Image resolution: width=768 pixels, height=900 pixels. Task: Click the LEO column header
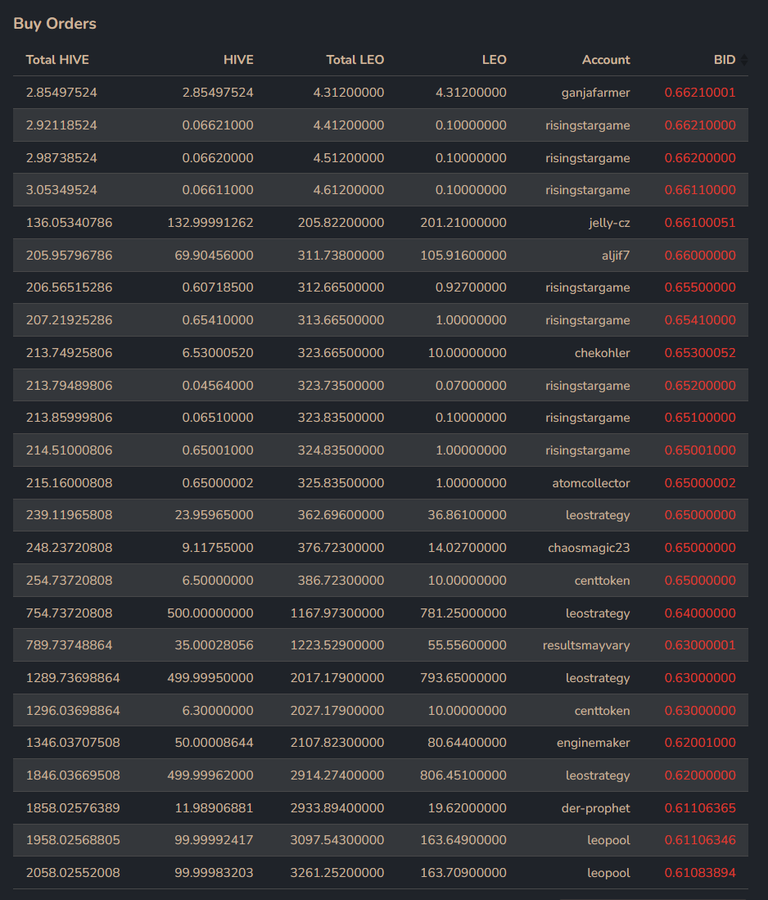(x=494, y=60)
